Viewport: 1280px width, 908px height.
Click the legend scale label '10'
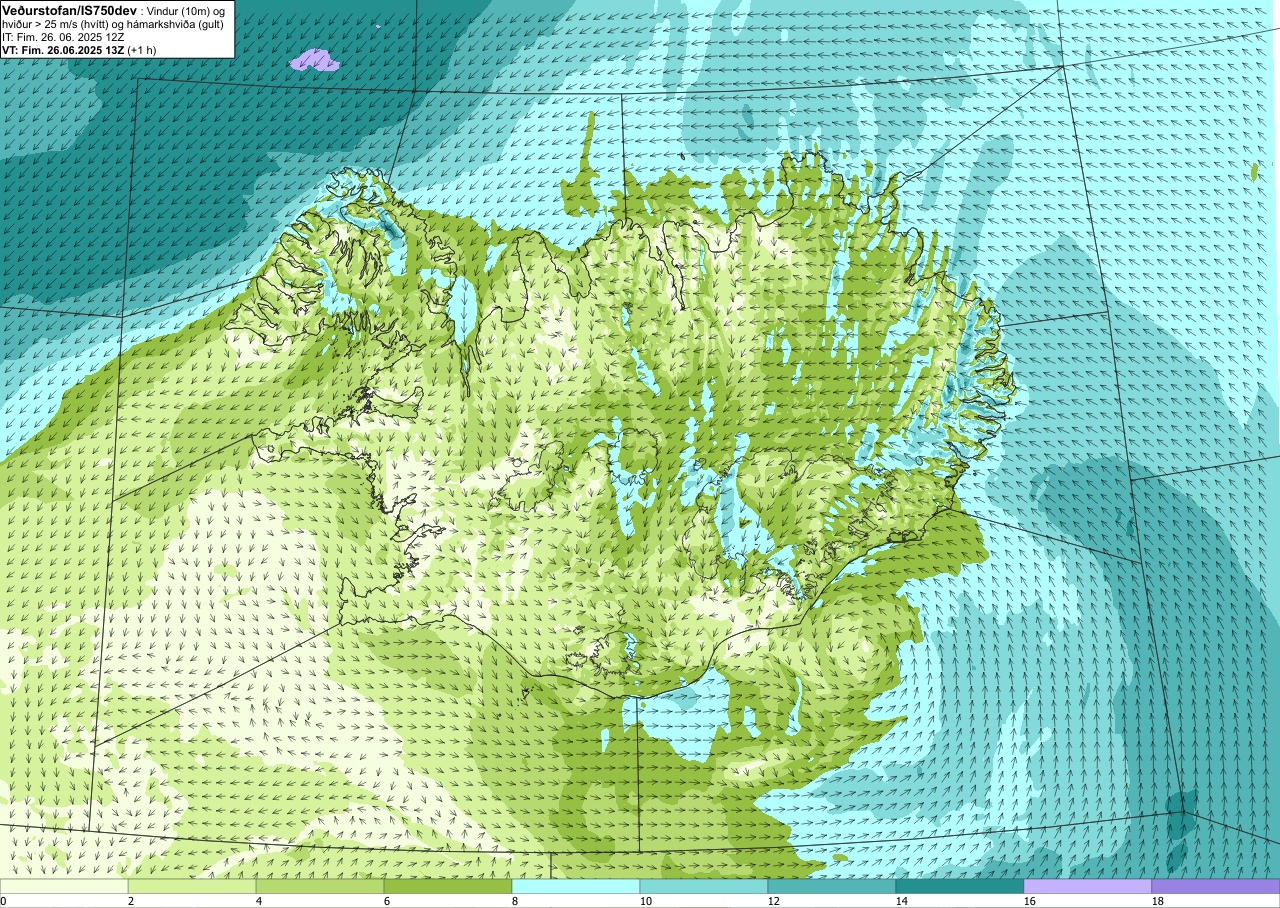(x=646, y=901)
